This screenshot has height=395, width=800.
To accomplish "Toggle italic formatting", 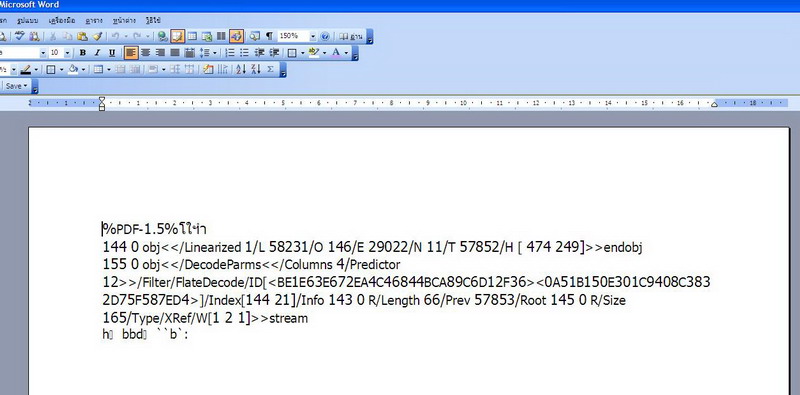I will pos(97,53).
